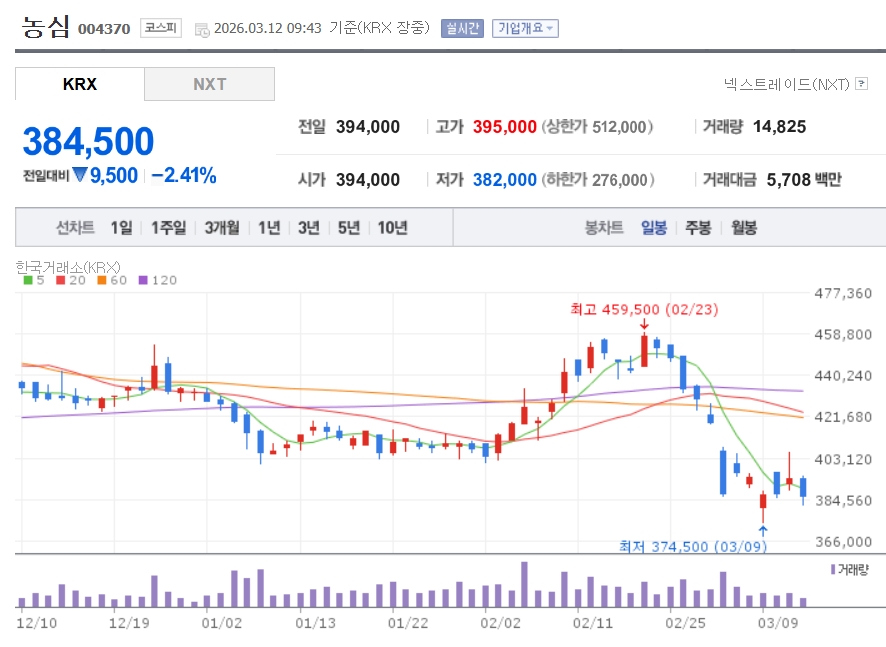Select the 월봉 monthly candle chart
The height and width of the screenshot is (647, 886).
pos(744,228)
